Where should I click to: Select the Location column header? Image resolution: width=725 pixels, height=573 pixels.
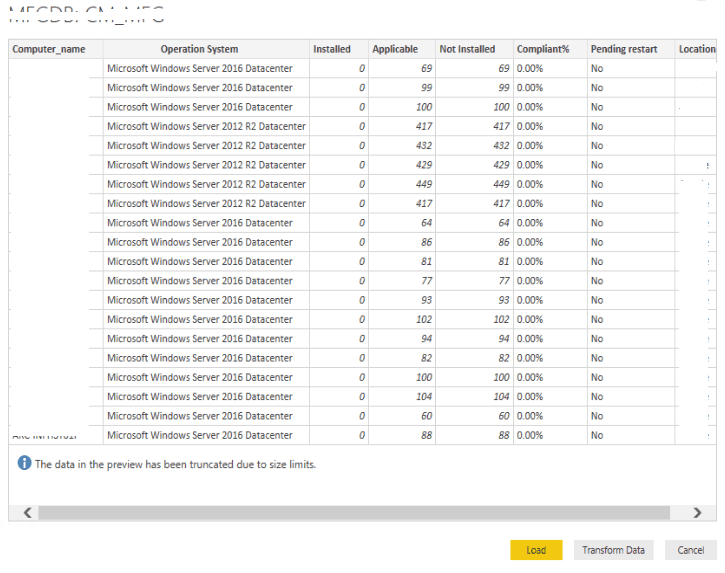tap(696, 49)
